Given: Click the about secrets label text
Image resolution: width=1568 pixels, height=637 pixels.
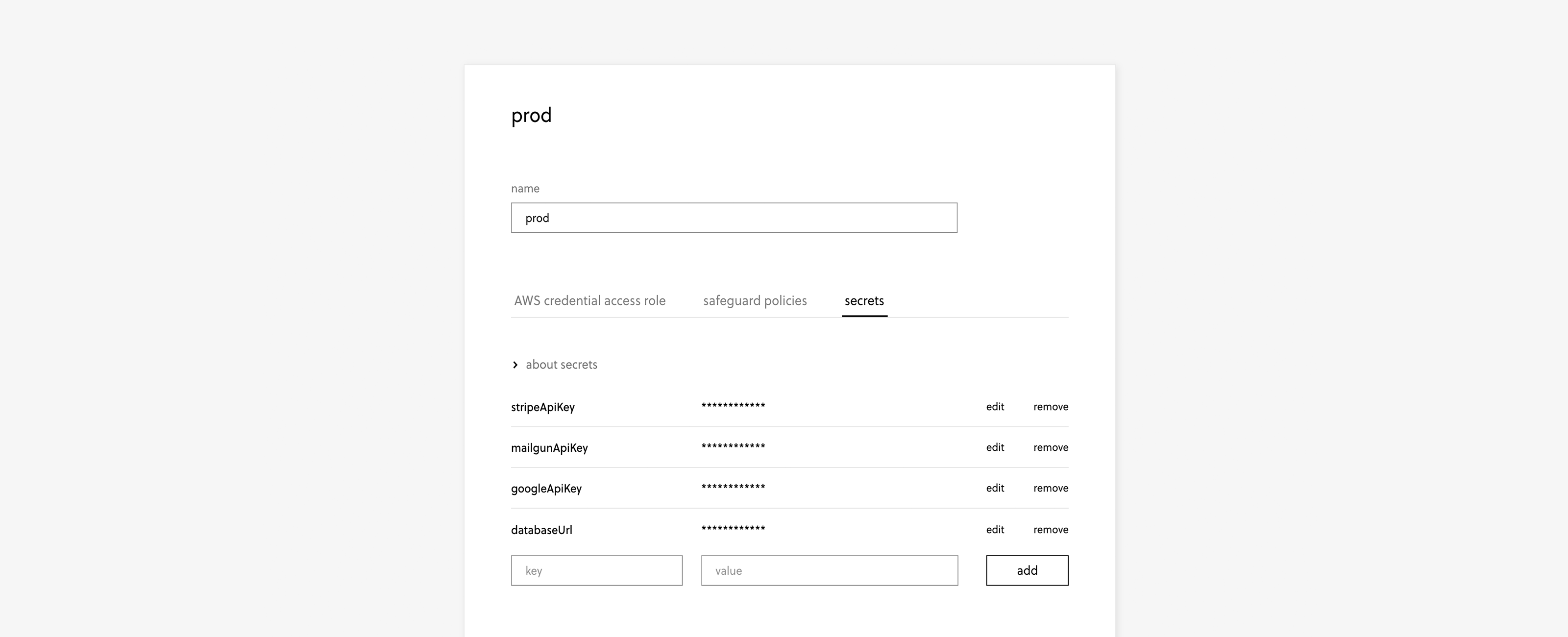Looking at the screenshot, I should 561,365.
